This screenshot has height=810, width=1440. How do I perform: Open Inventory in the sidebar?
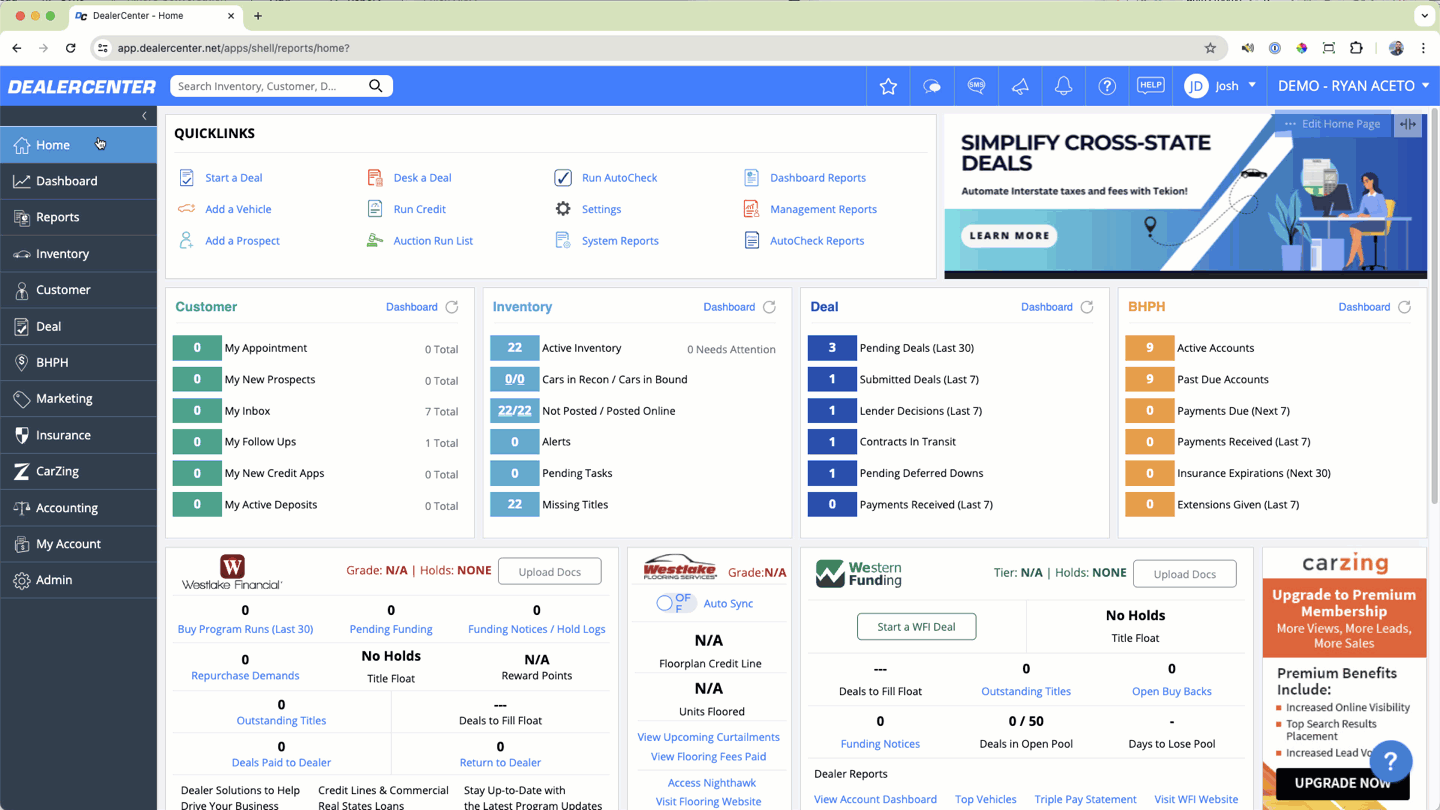[78, 254]
